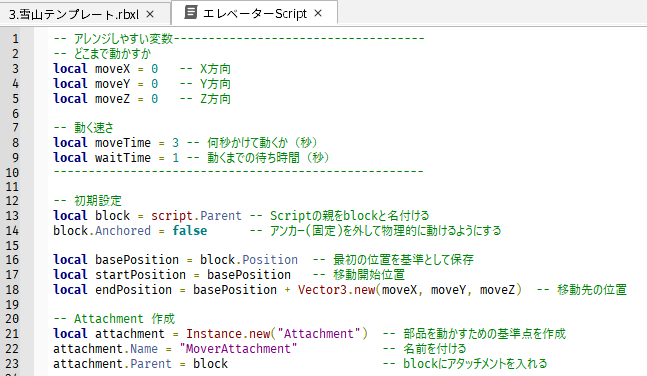Click line number 1 in gutter
The image size is (647, 376).
tap(15, 39)
